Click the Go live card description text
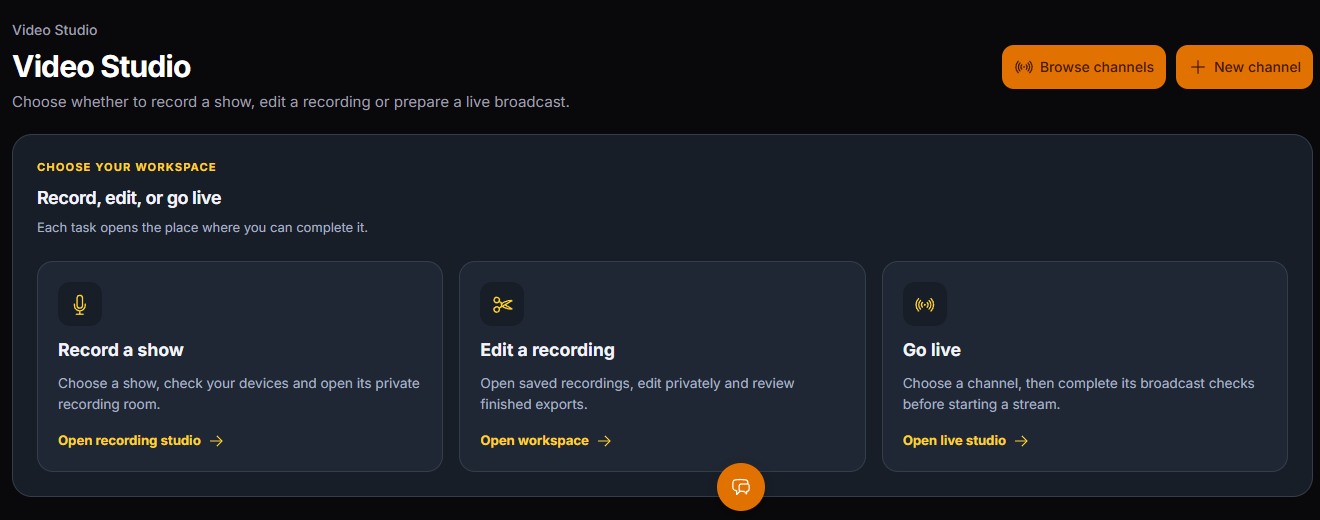 click(1078, 394)
